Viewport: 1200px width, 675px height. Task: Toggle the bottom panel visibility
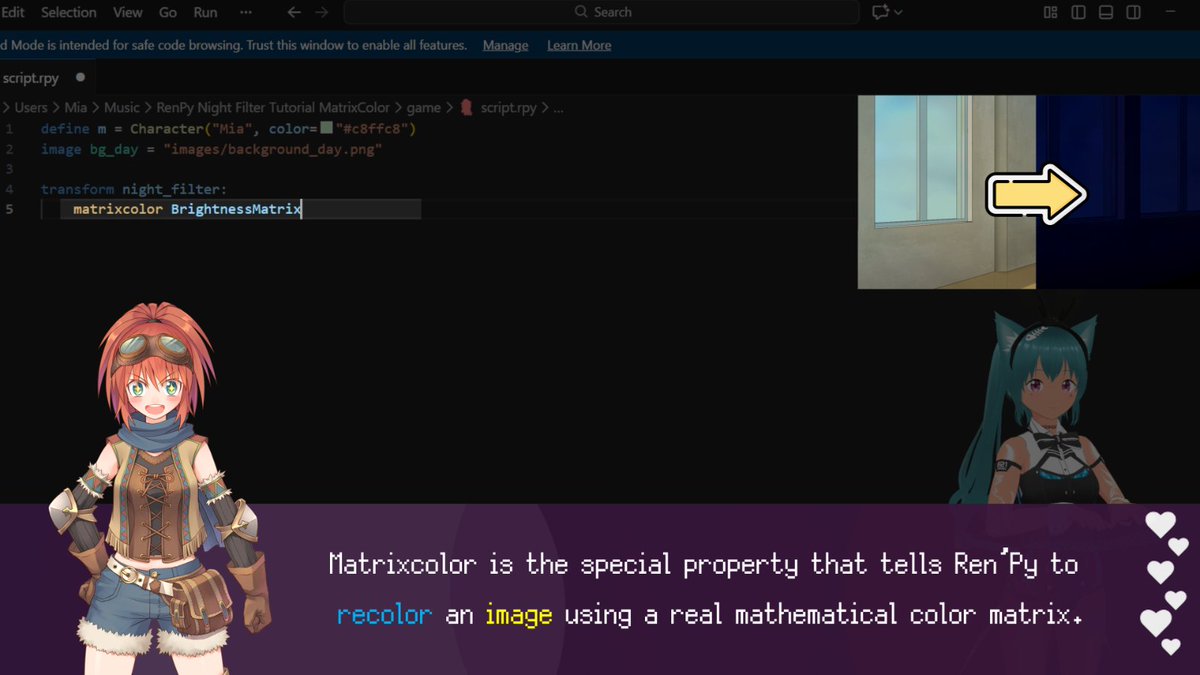click(1106, 12)
